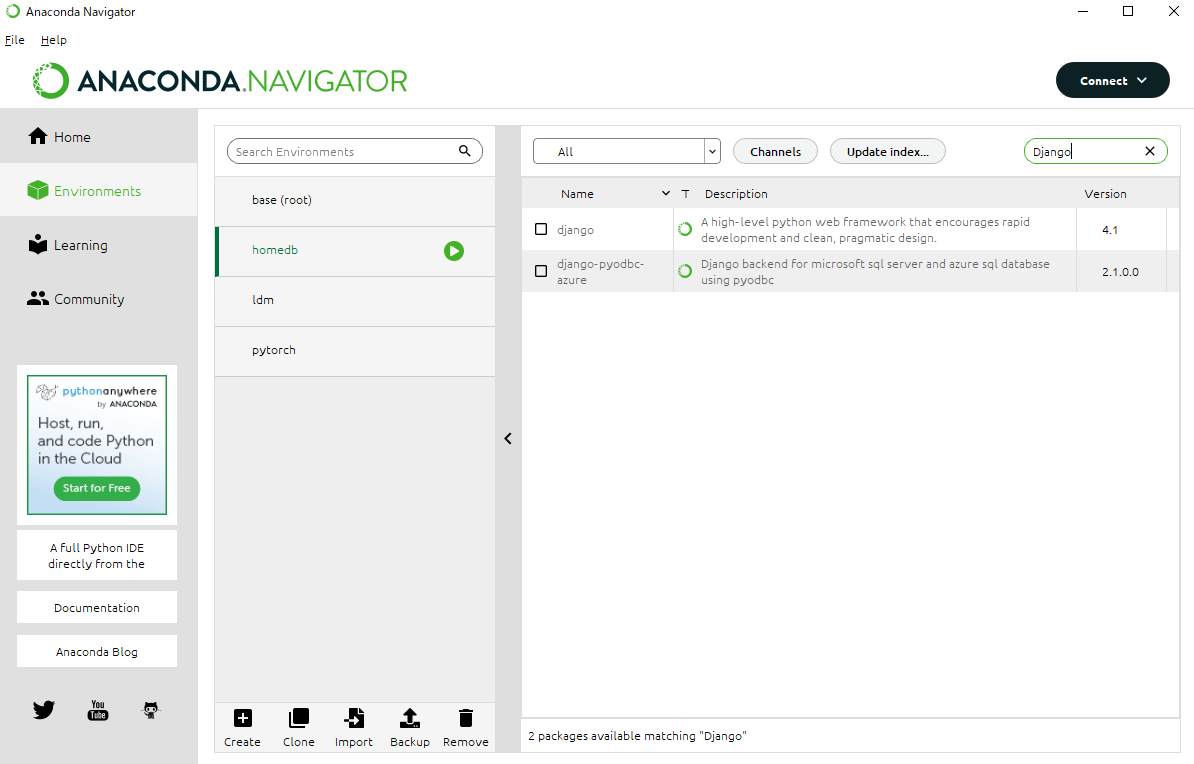Click the version 2.1.0.0 cell
Viewport: 1194px width, 764px height.
point(1120,271)
